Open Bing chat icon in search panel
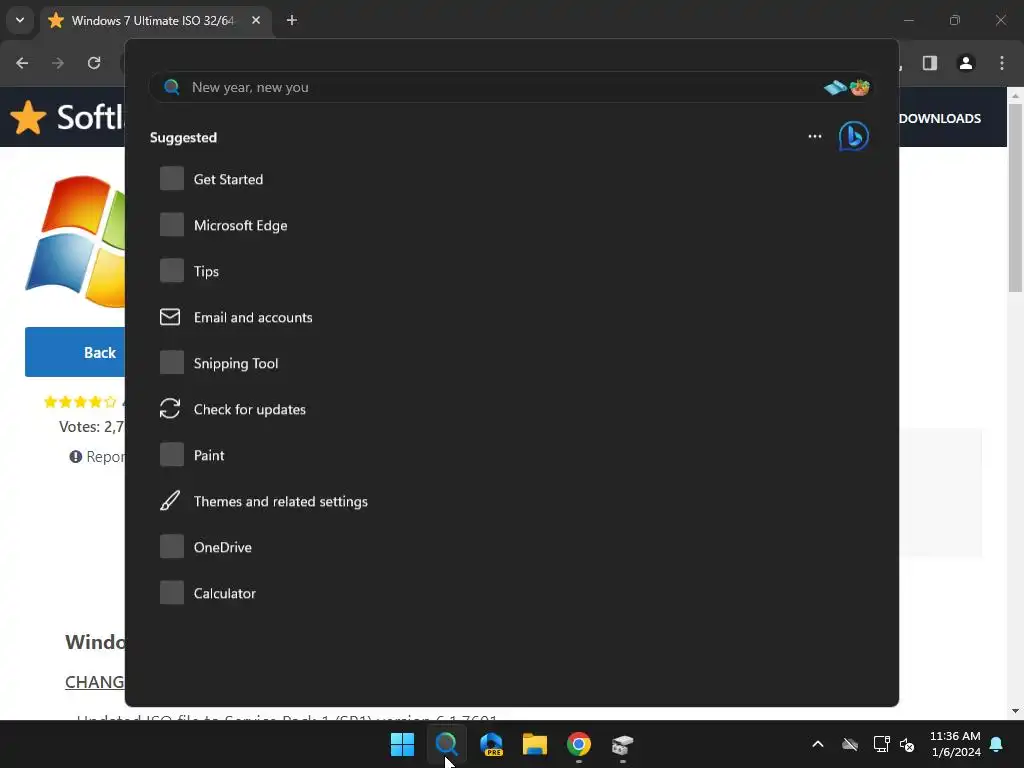Viewport: 1024px width, 768px height. tap(854, 136)
